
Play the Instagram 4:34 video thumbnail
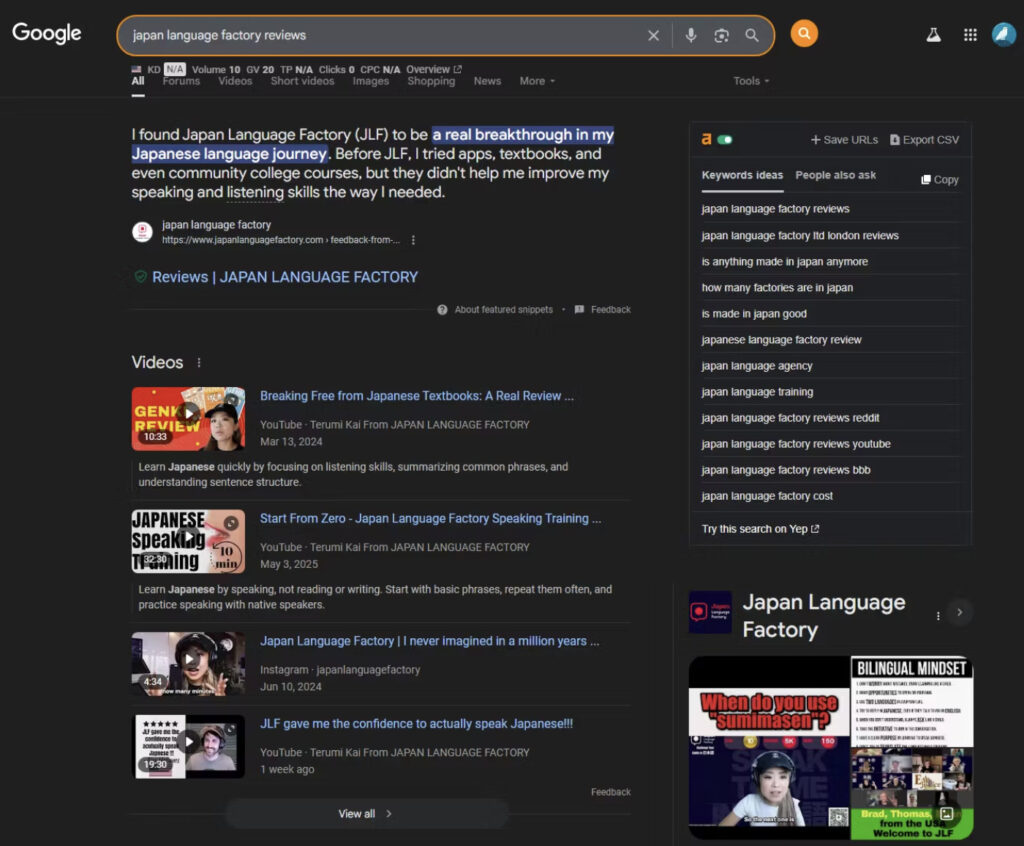pyautogui.click(x=188, y=664)
